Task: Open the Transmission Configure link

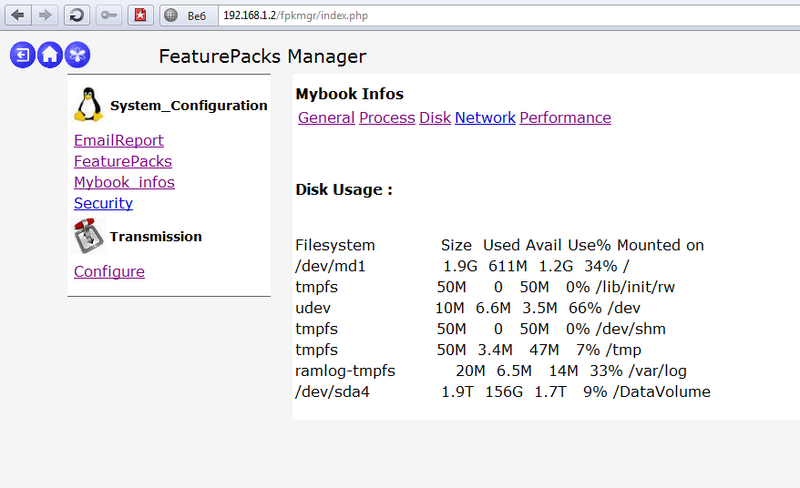Action: point(109,272)
